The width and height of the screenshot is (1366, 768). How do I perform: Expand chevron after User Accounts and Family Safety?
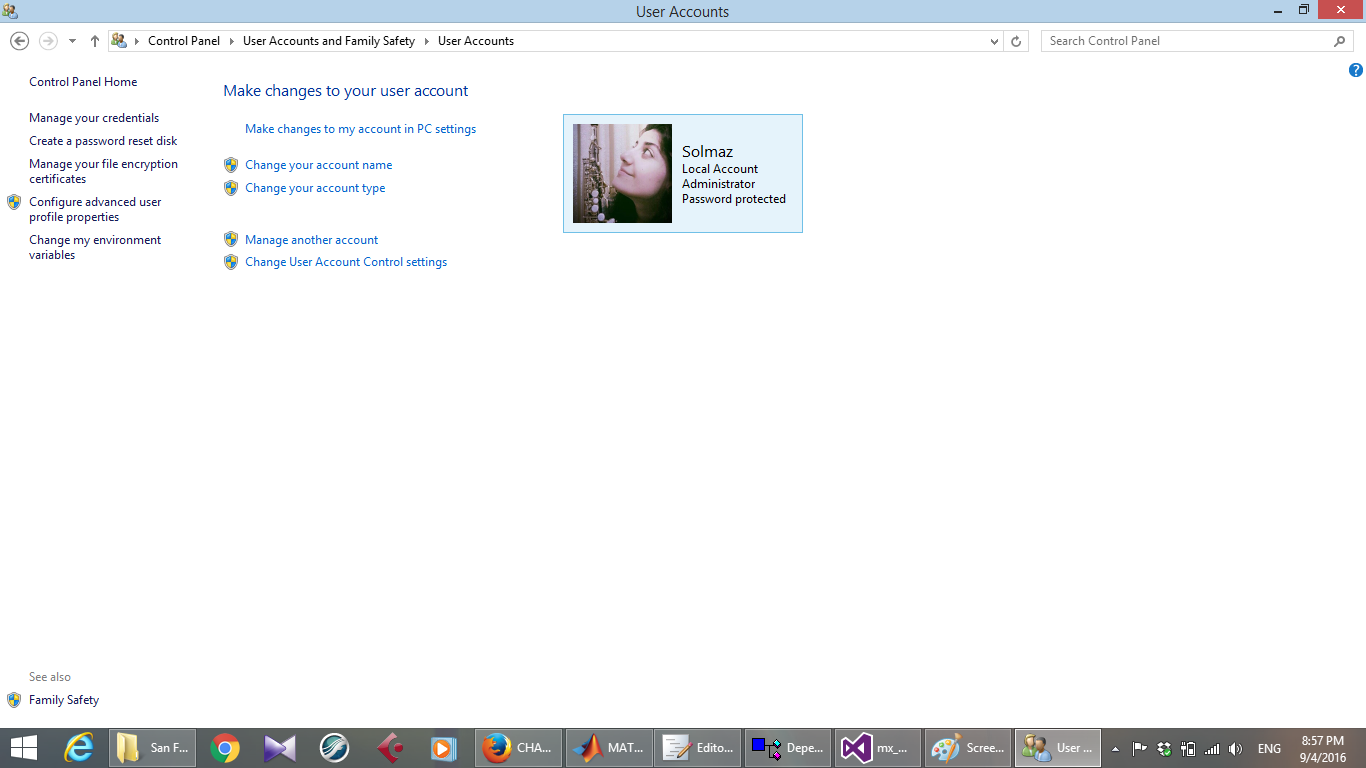(426, 41)
